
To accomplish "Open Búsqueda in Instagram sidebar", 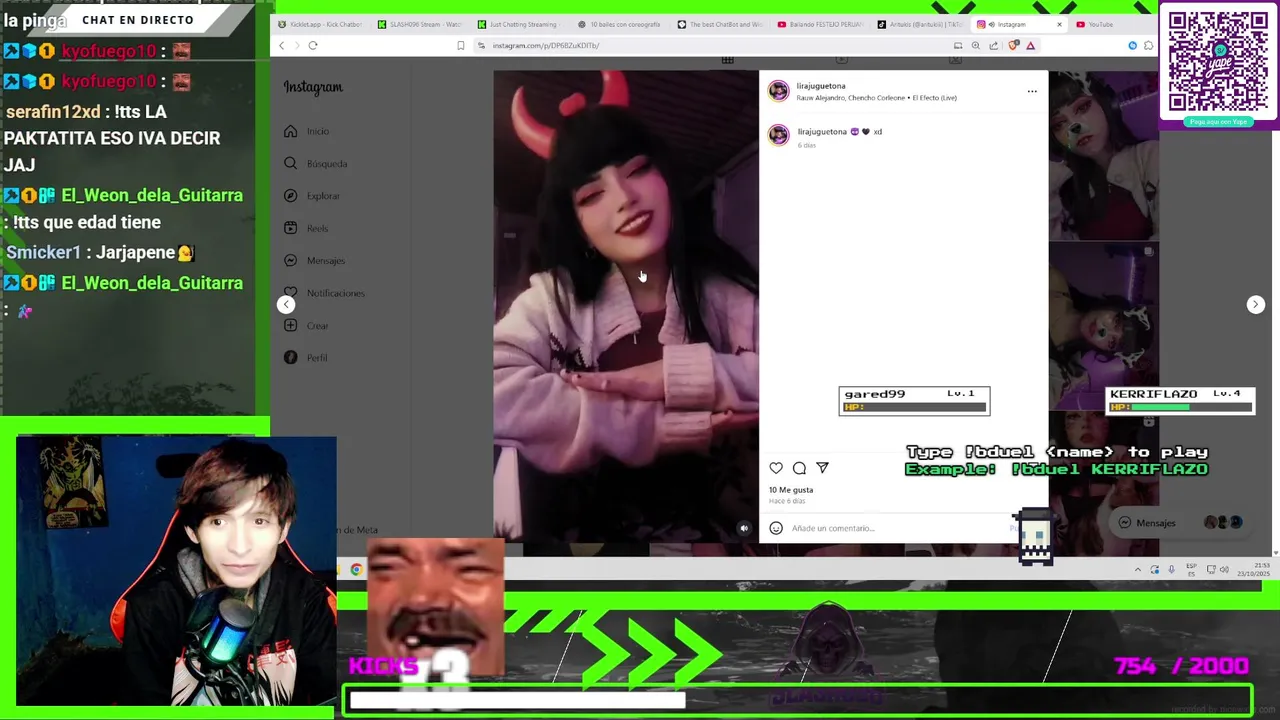I will (x=316, y=164).
